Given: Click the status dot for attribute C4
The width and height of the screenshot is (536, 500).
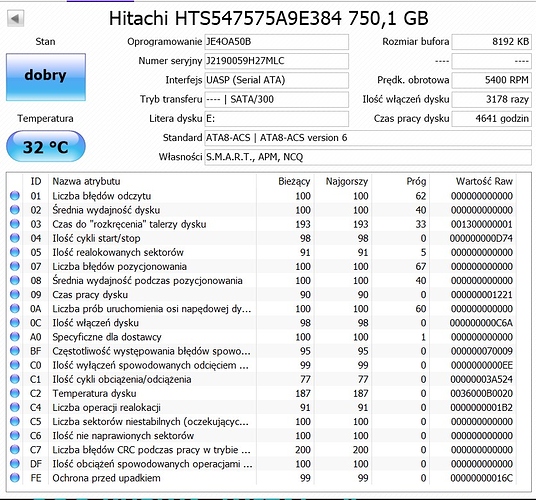Looking at the screenshot, I should pyautogui.click(x=15, y=407).
